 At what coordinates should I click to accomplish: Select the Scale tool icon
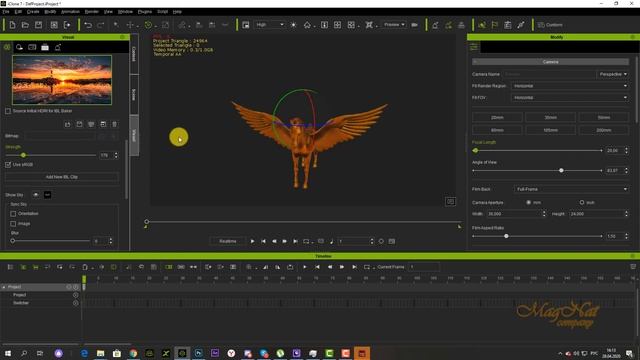165,25
